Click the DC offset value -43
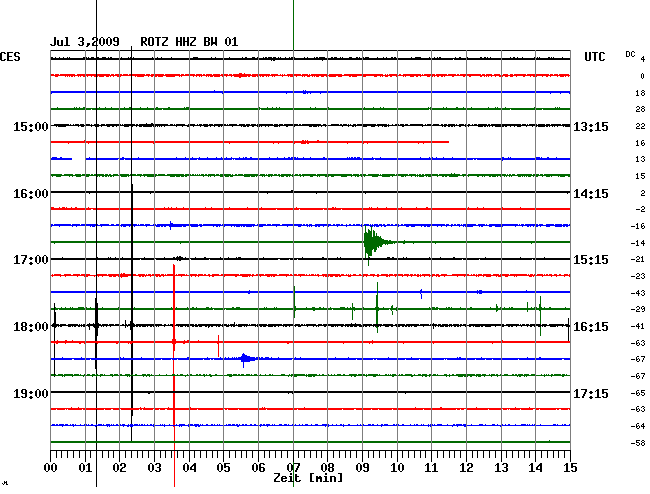 coord(638,293)
